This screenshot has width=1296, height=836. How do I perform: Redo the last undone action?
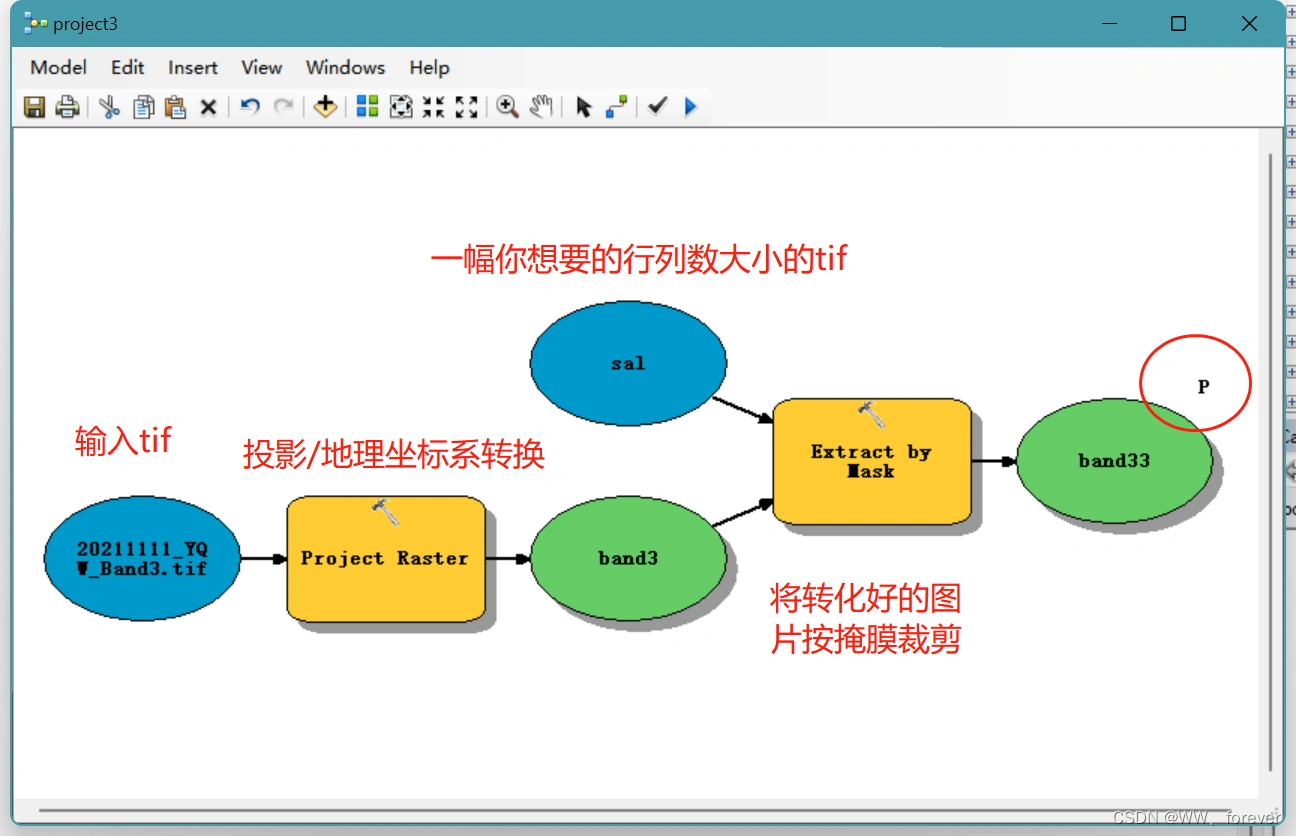click(284, 106)
